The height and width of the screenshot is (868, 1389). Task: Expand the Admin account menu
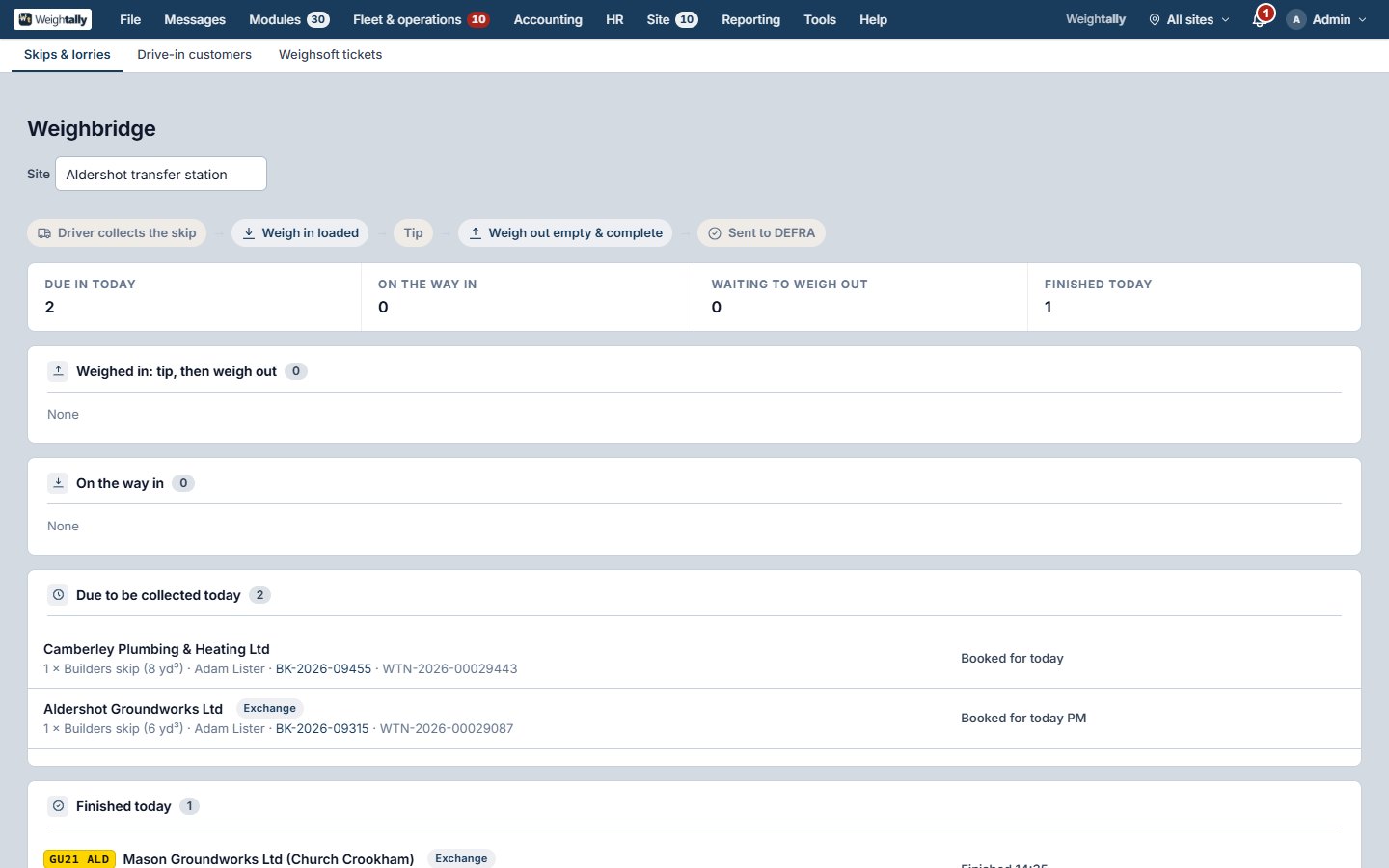[1327, 19]
